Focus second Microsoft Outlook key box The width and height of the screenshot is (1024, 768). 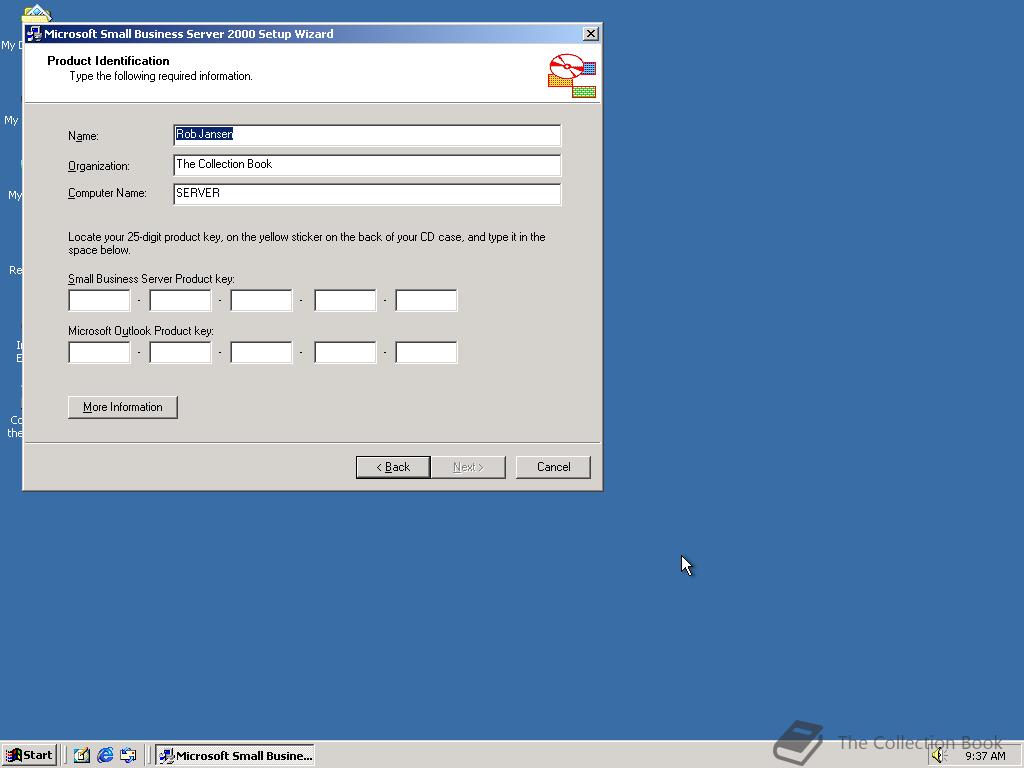point(180,352)
